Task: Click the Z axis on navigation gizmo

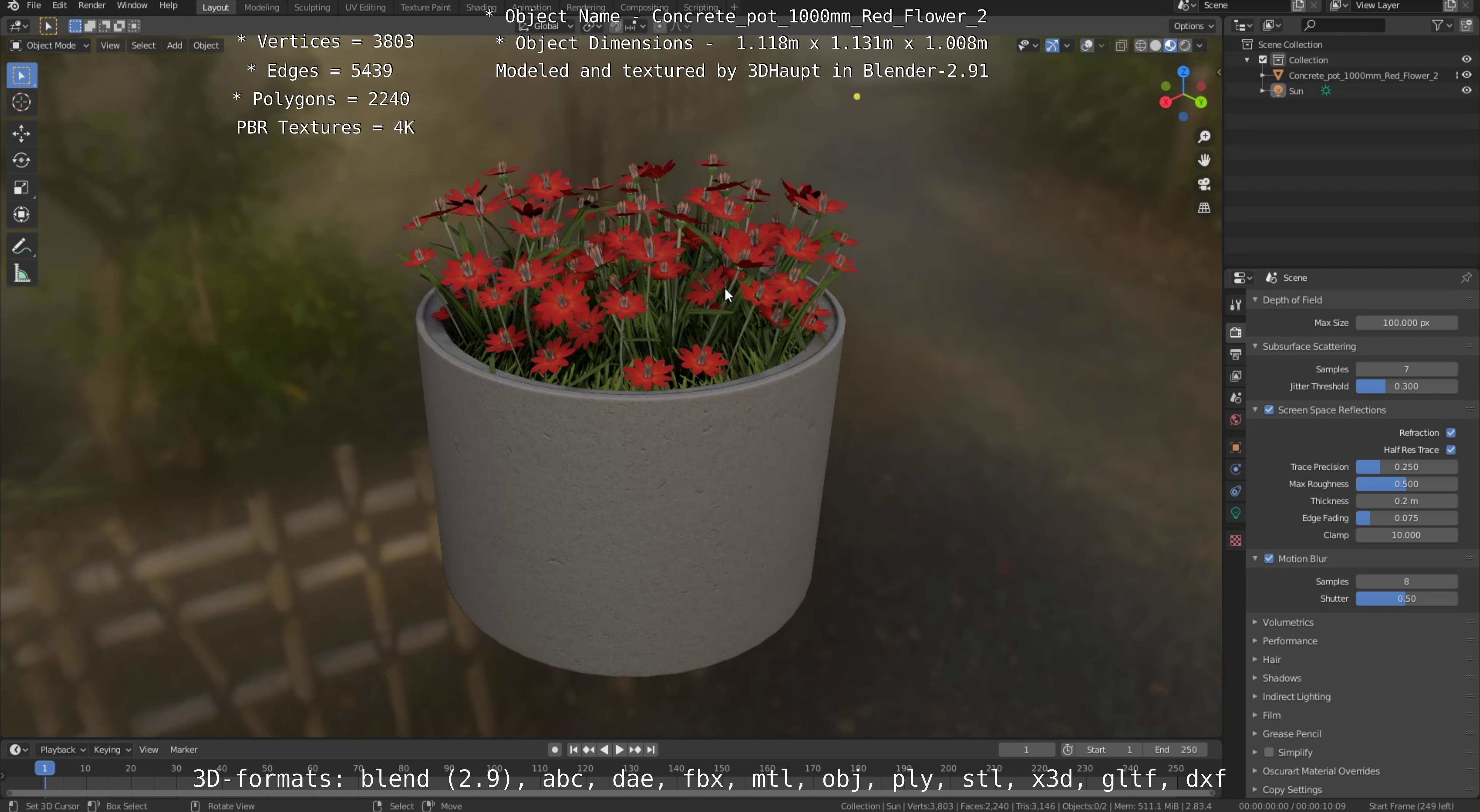Action: (1184, 72)
